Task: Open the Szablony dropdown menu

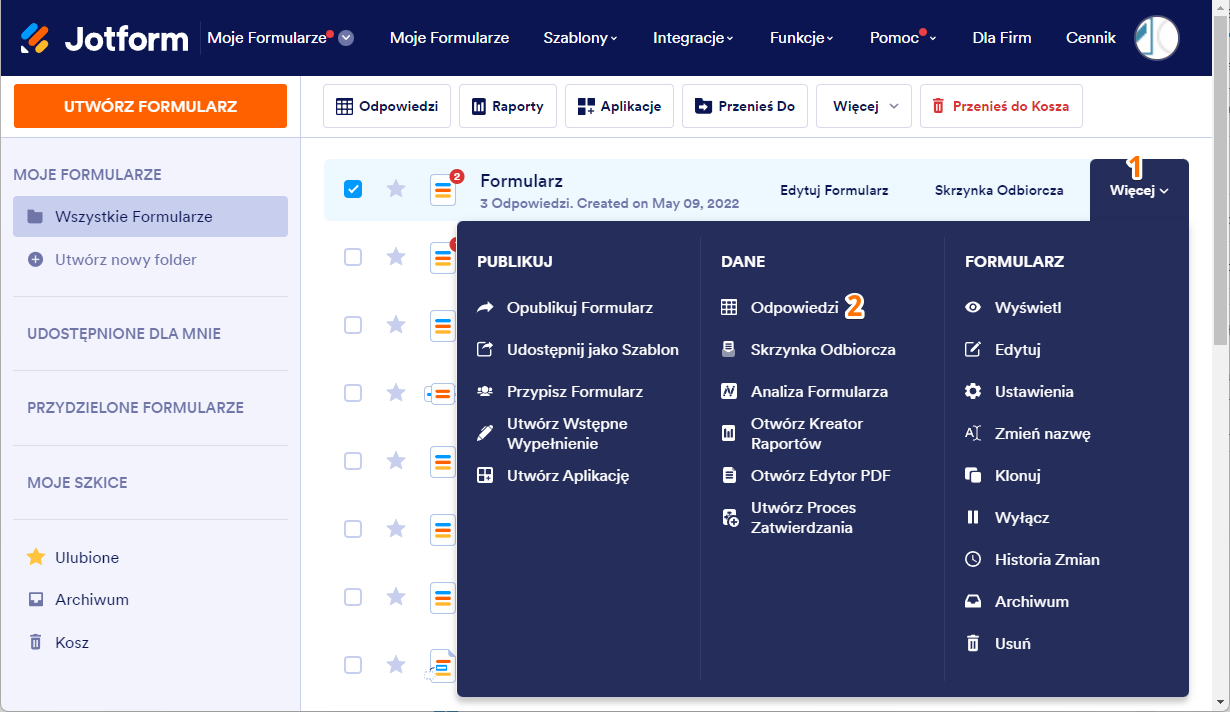Action: coord(580,38)
